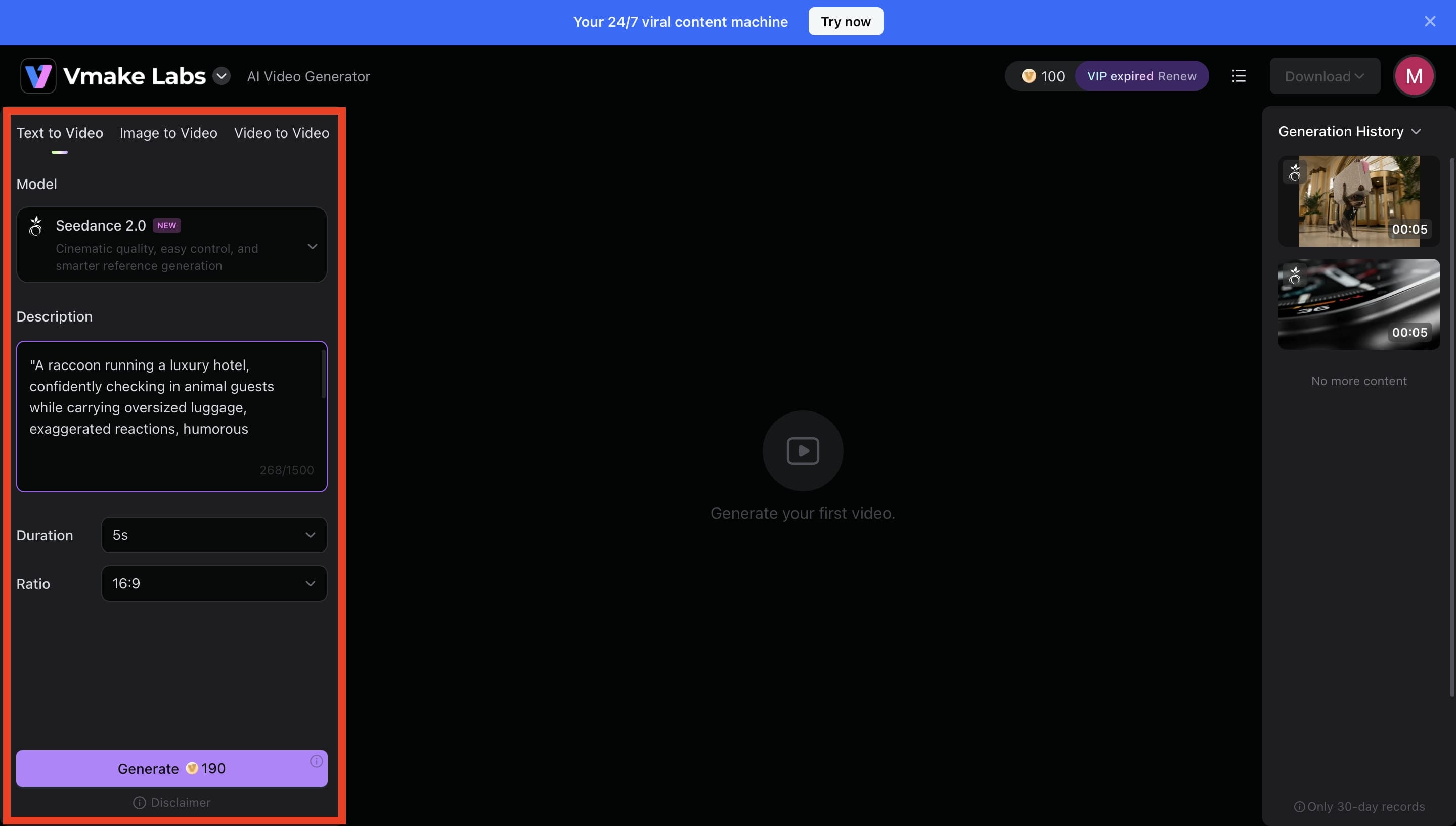Click the 00:05 duration on watch thumbnail
Screen dimensions: 1456x826
[x=1409, y=333]
